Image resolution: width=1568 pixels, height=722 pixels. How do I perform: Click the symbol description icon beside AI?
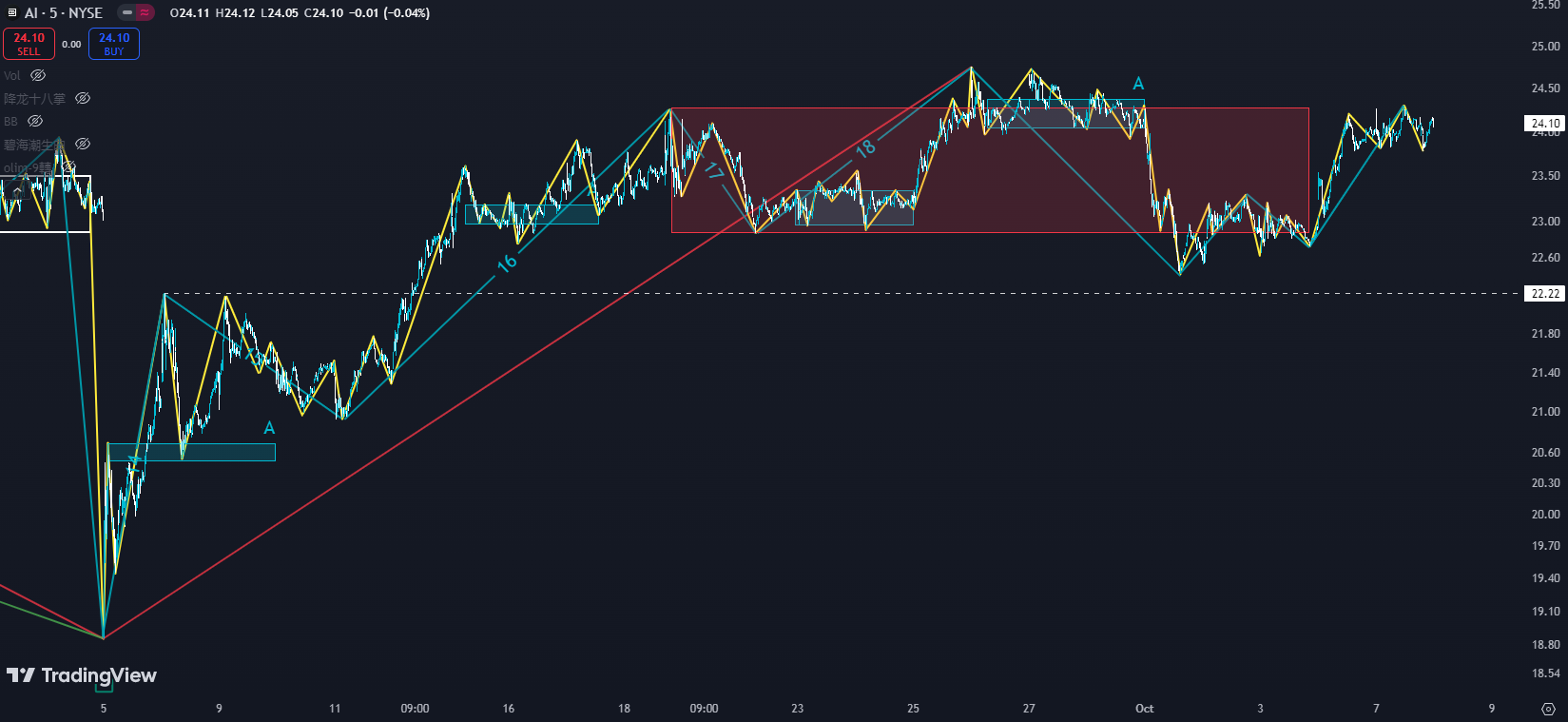(12, 13)
